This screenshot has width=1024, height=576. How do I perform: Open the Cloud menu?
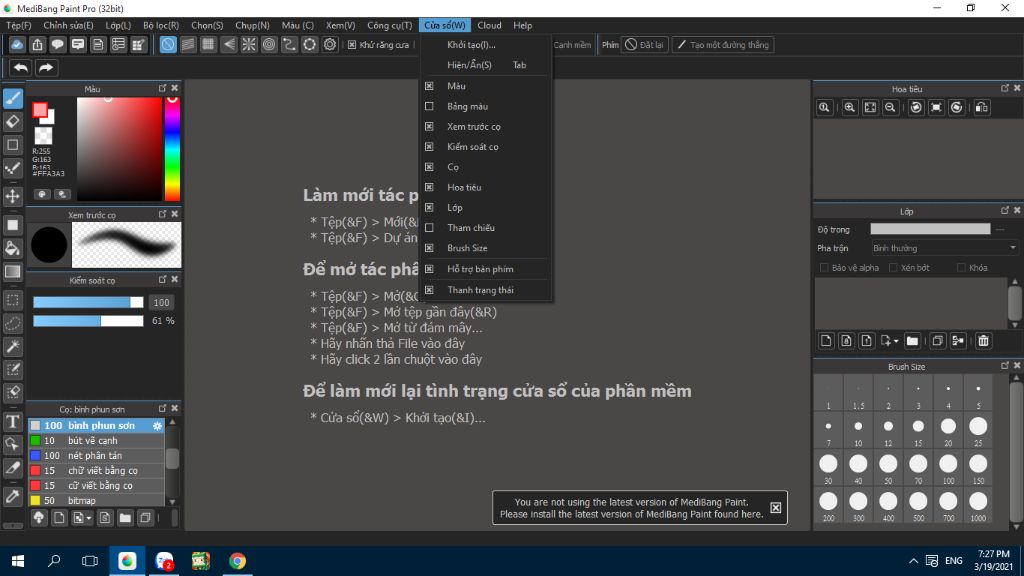(x=489, y=25)
